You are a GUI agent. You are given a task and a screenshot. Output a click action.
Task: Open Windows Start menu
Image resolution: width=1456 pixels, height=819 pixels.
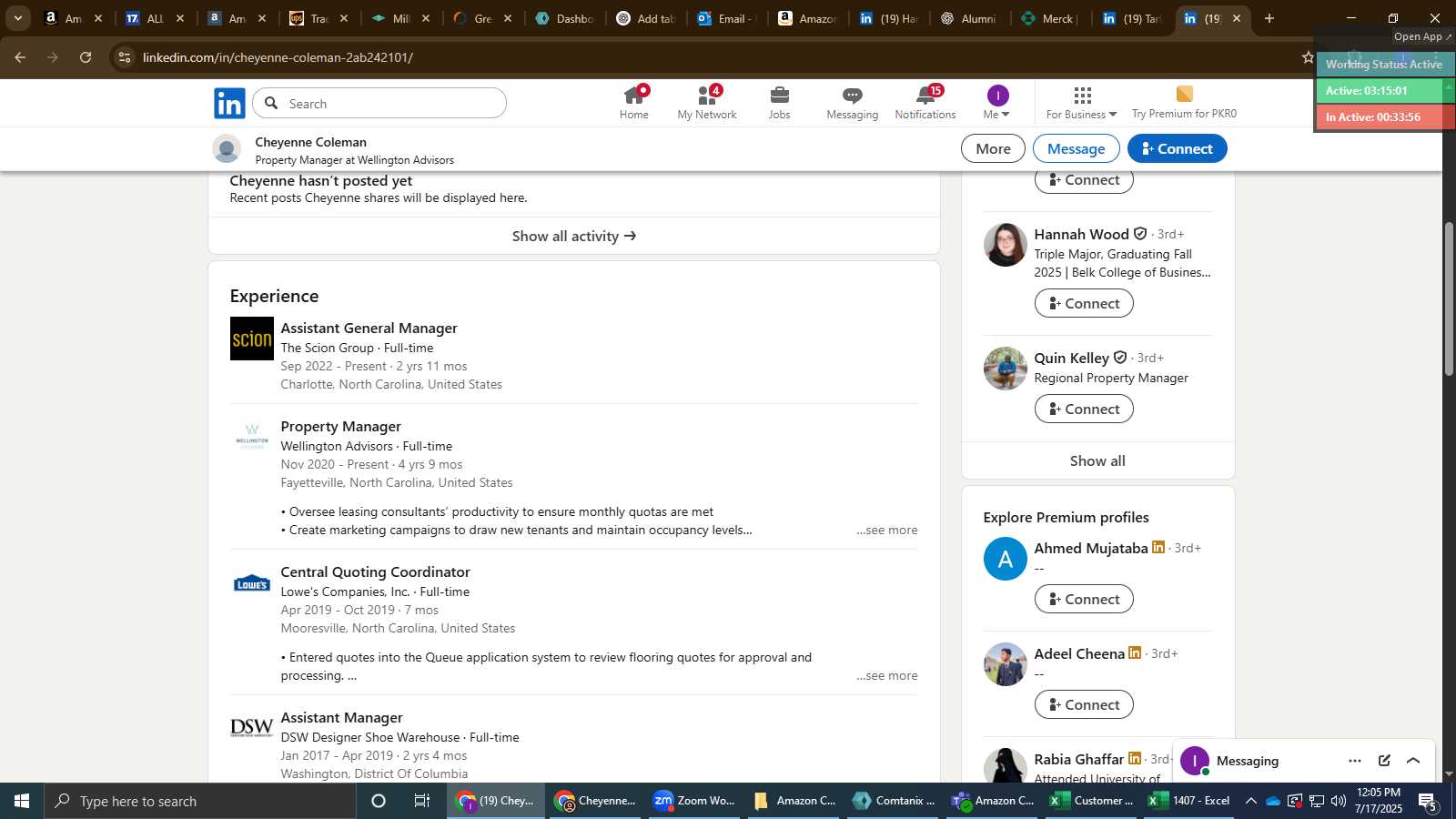[x=22, y=801]
